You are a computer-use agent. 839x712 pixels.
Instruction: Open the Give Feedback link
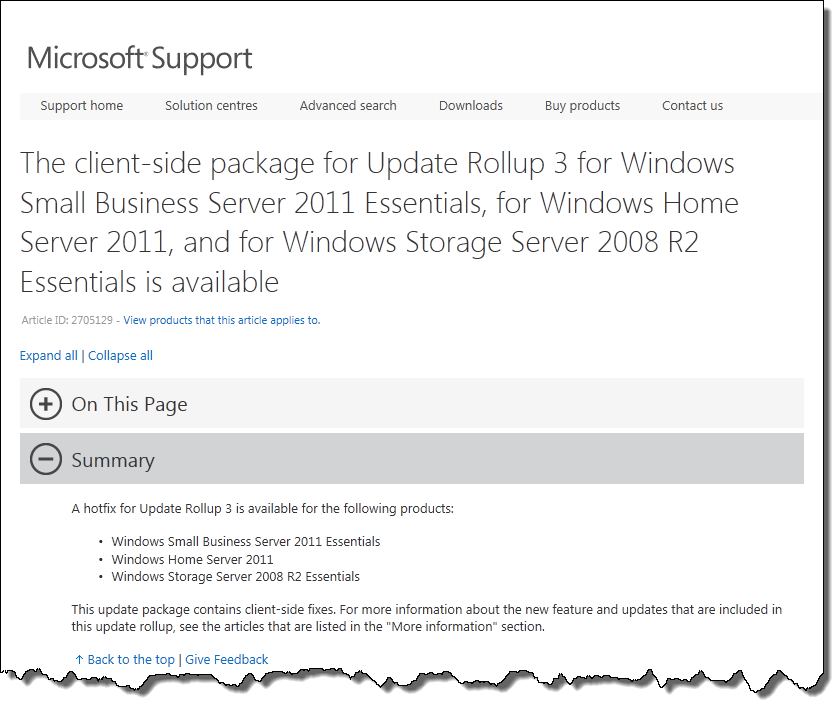pyautogui.click(x=226, y=660)
